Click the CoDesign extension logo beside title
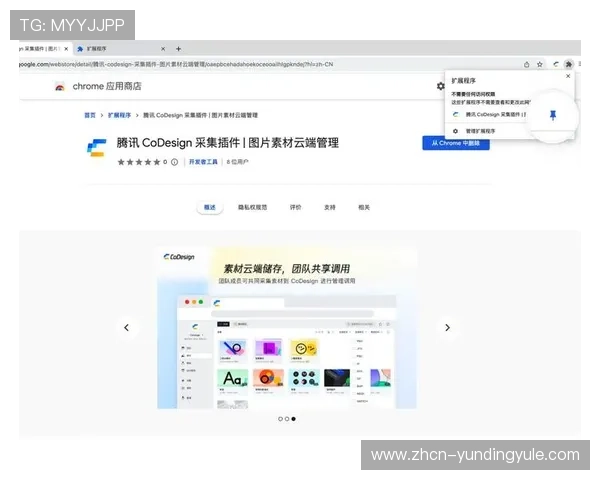Viewport: 600px width, 480px height. click(x=97, y=148)
